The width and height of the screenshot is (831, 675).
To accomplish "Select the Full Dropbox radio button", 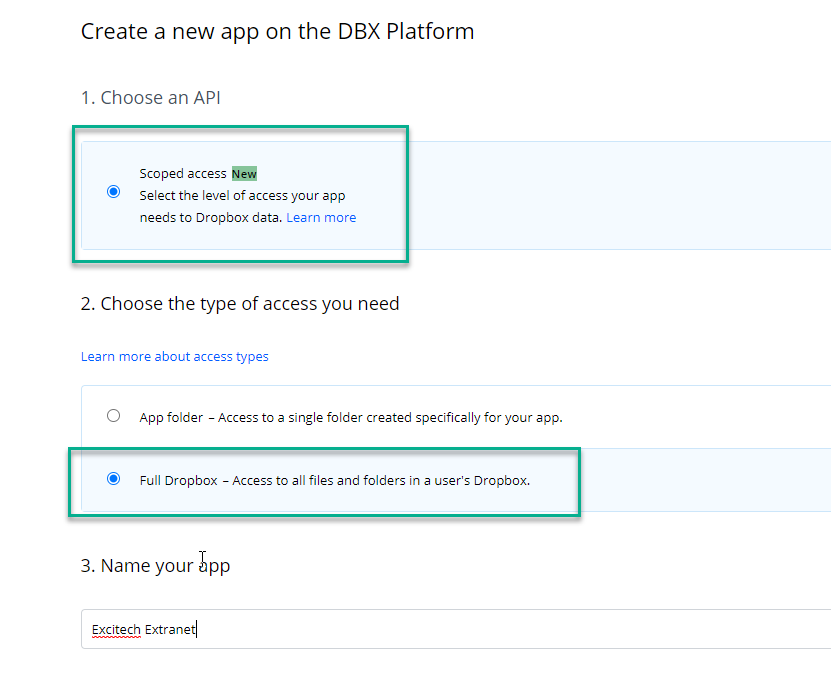I will tap(113, 479).
